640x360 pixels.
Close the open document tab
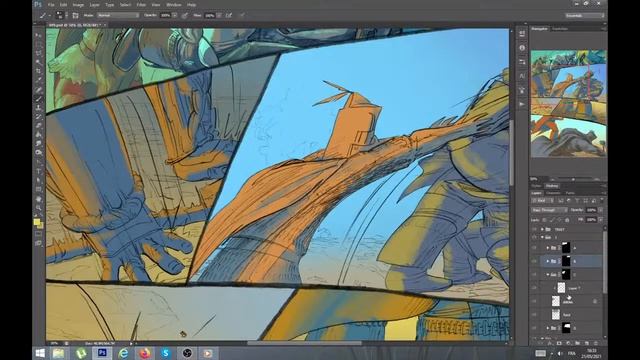(105, 25)
